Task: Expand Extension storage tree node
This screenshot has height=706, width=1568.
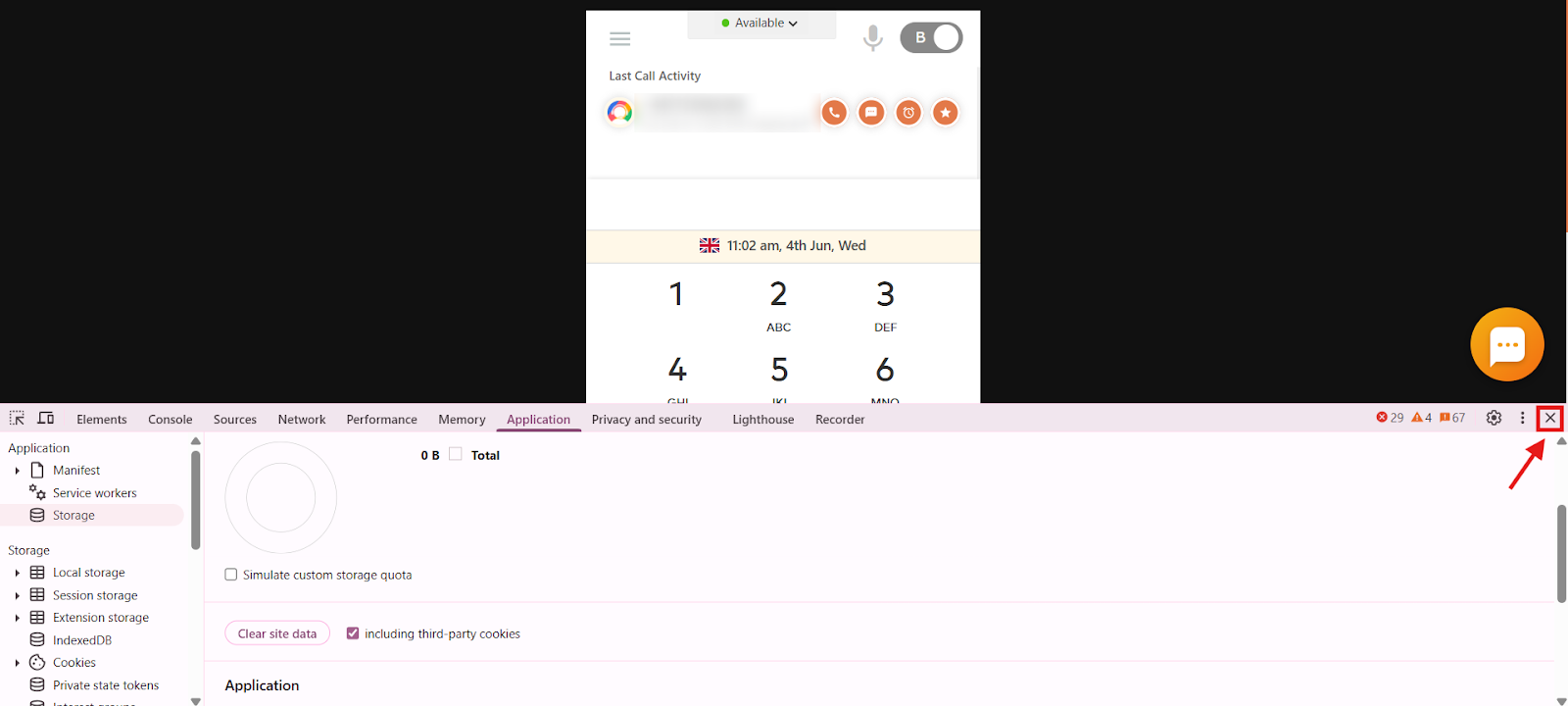Action: [x=18, y=618]
